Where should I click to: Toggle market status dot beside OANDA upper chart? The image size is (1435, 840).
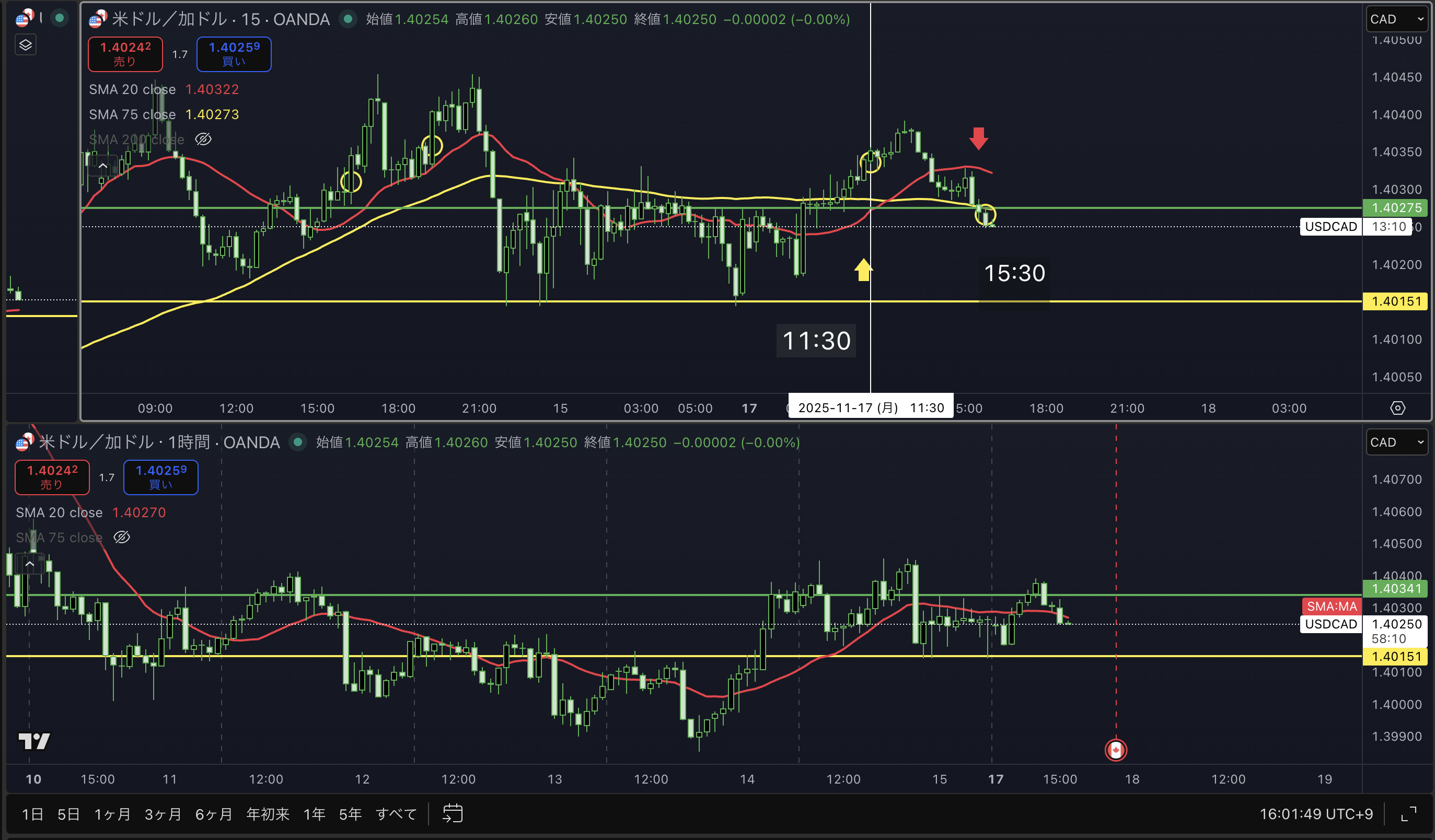pyautogui.click(x=348, y=19)
